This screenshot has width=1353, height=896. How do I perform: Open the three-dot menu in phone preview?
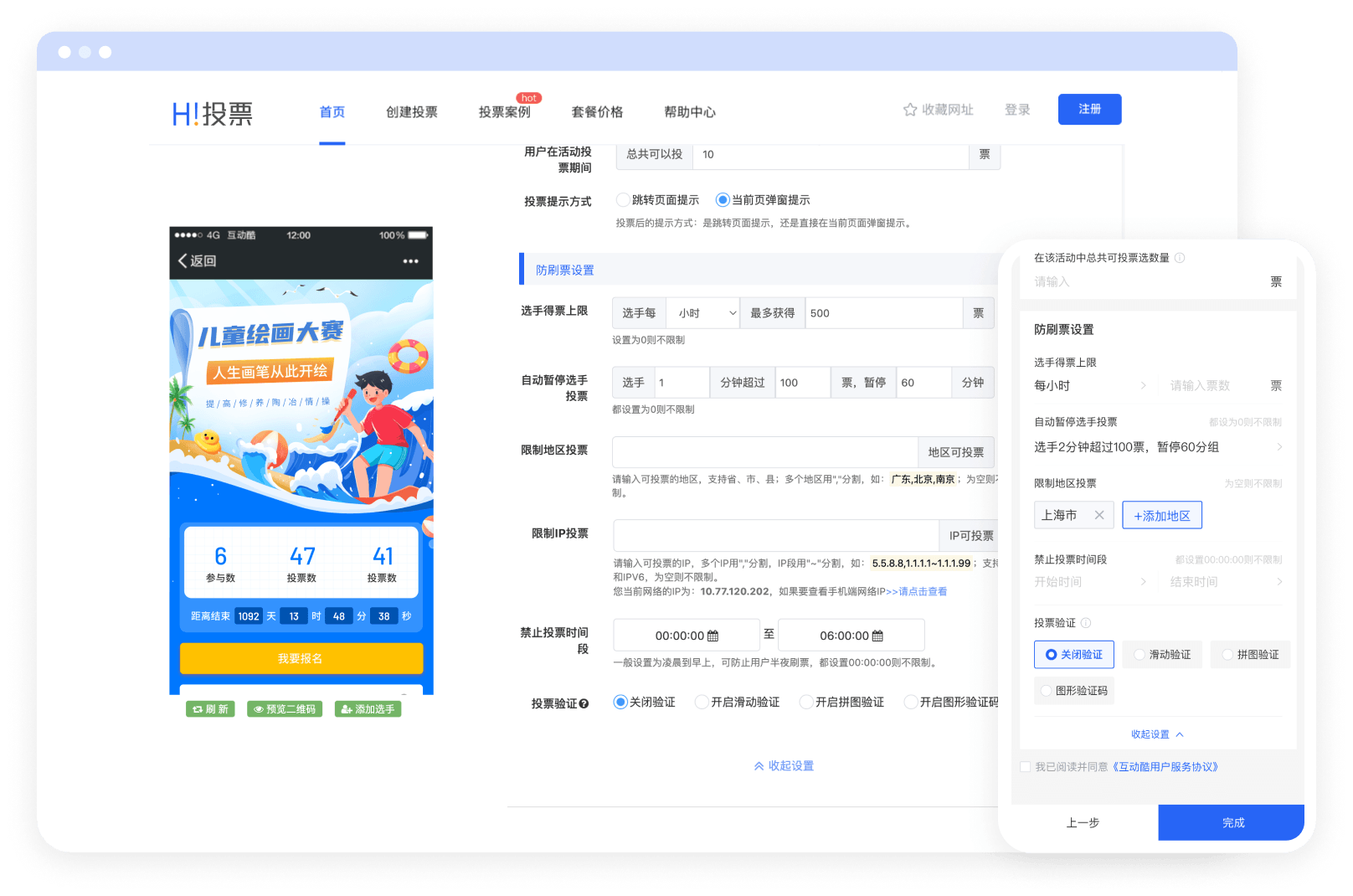[x=410, y=260]
